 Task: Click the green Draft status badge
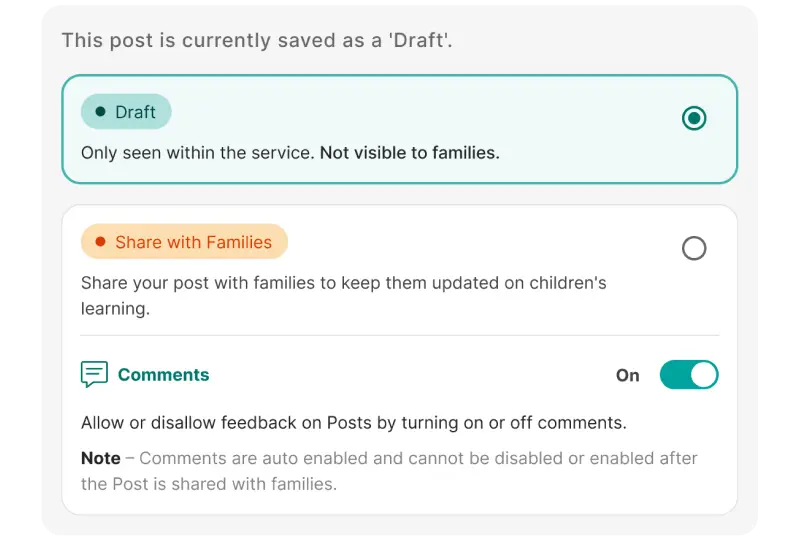point(126,111)
